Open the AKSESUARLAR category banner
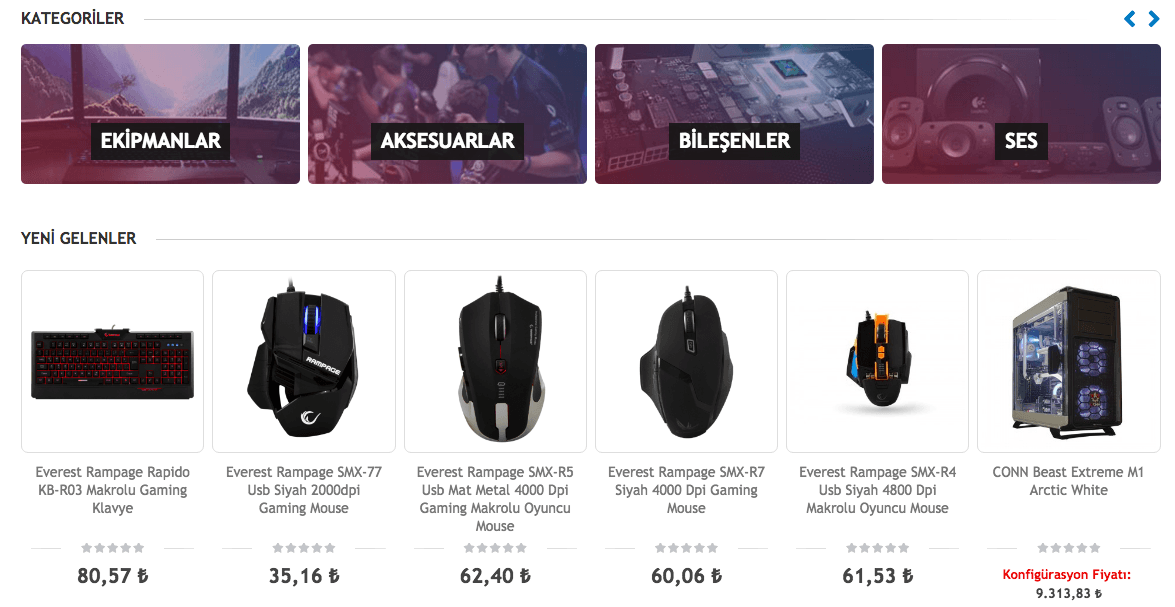 447,114
